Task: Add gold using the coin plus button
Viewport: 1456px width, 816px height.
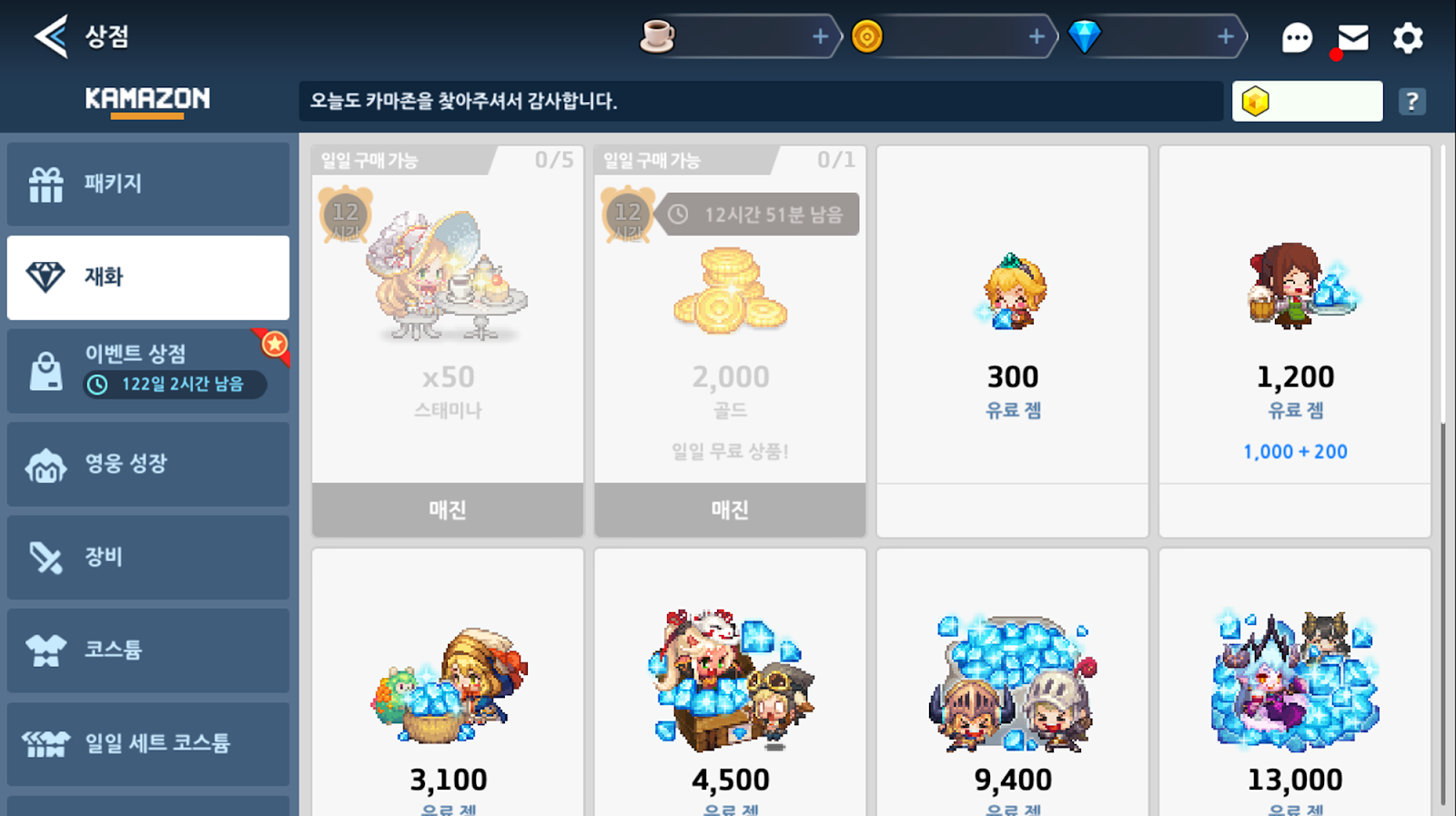Action: point(1036,36)
